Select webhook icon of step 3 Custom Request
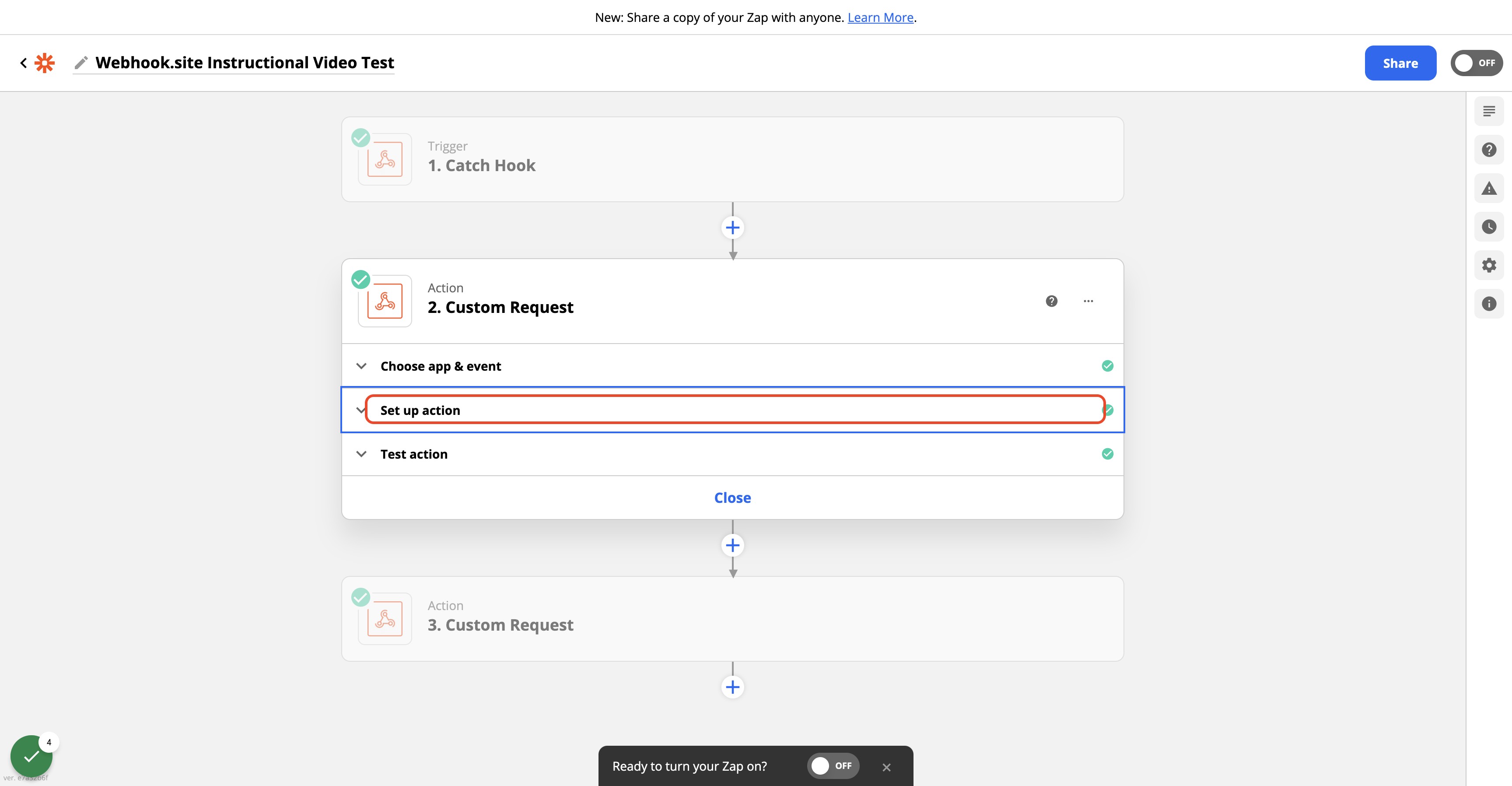The width and height of the screenshot is (1512, 786). tap(385, 619)
